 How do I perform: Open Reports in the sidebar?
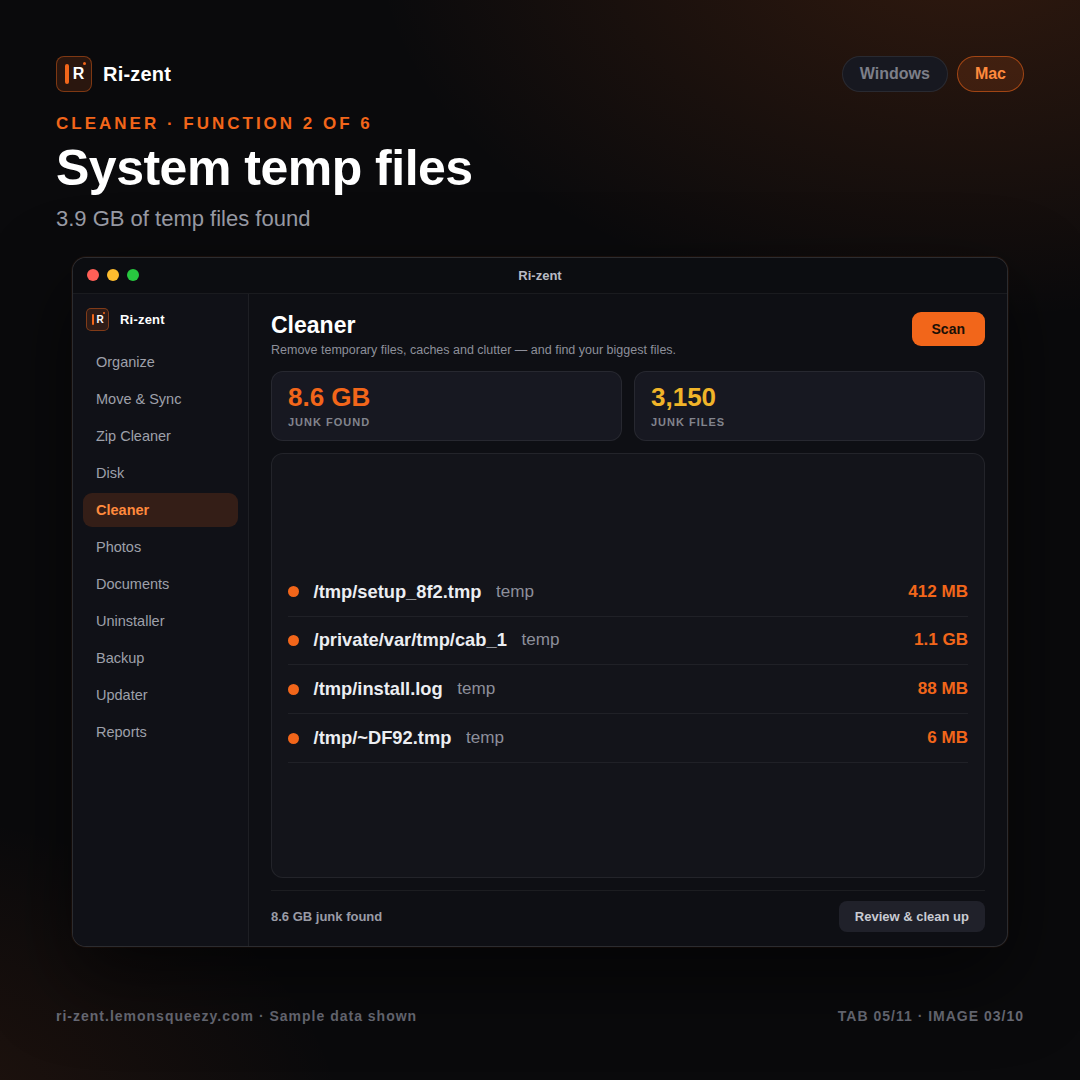[160, 732]
